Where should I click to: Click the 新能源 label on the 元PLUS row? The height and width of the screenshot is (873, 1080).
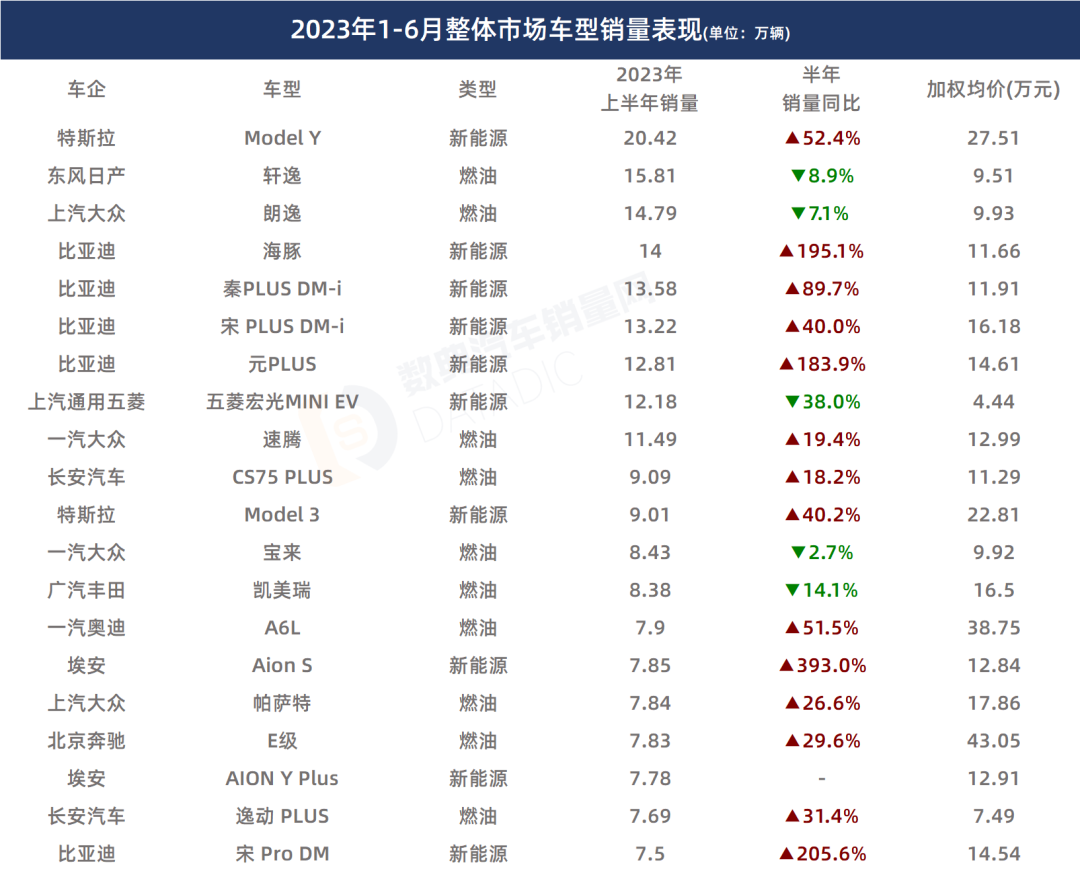(480, 364)
